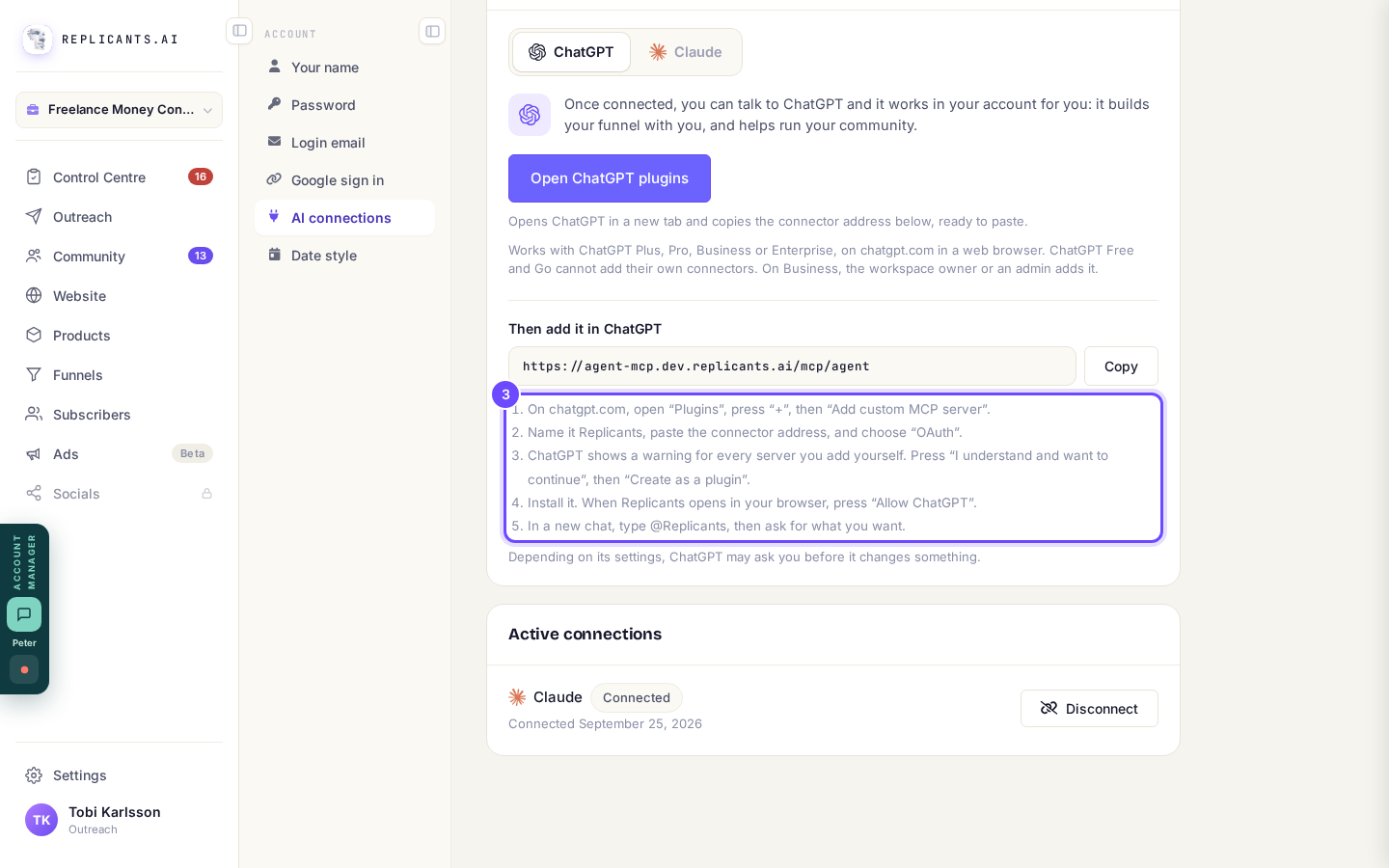The height and width of the screenshot is (868, 1389).
Task: Switch to the Claude tab
Action: pos(686,52)
